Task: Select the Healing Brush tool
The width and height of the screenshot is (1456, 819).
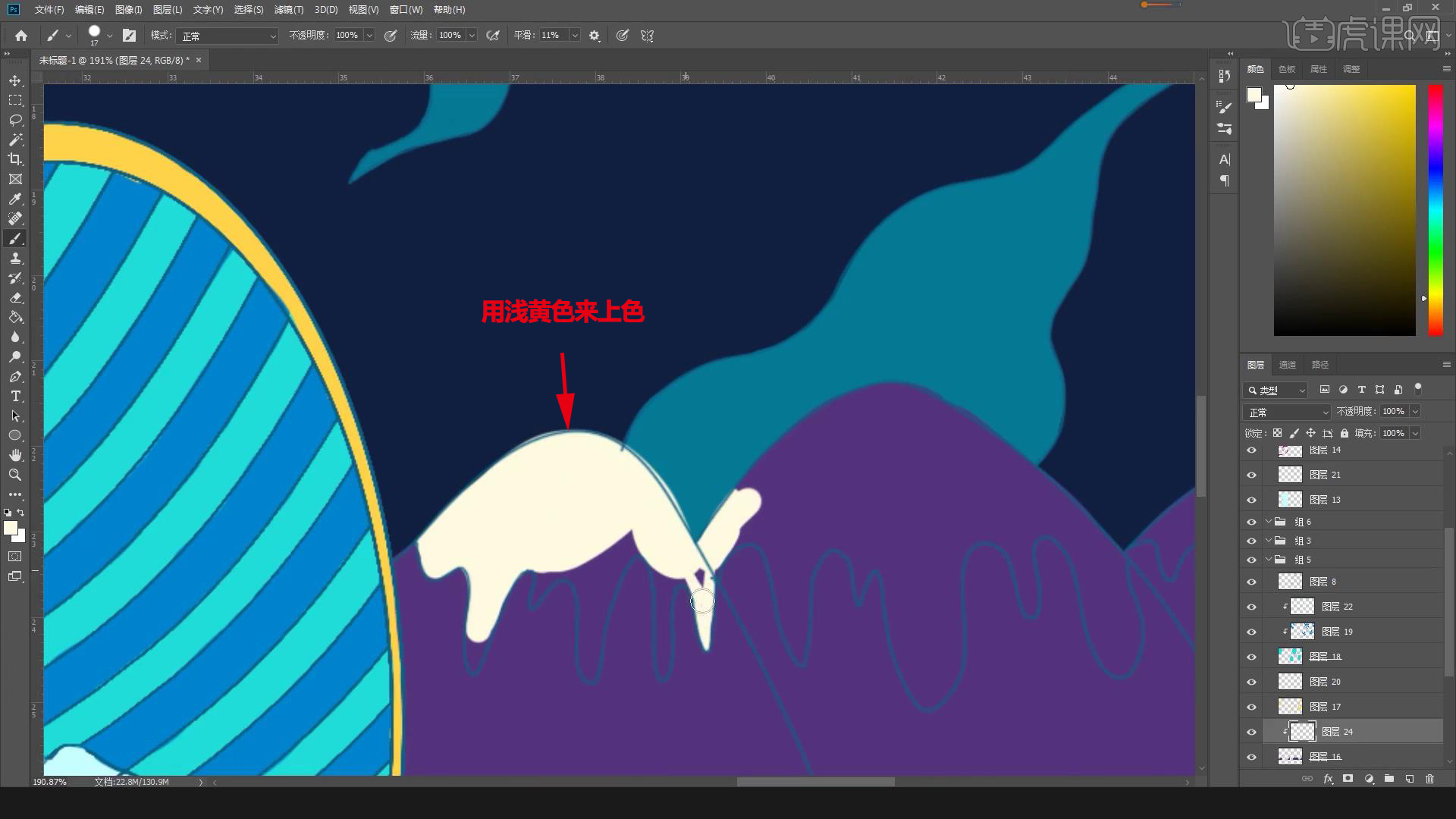Action: click(x=15, y=218)
